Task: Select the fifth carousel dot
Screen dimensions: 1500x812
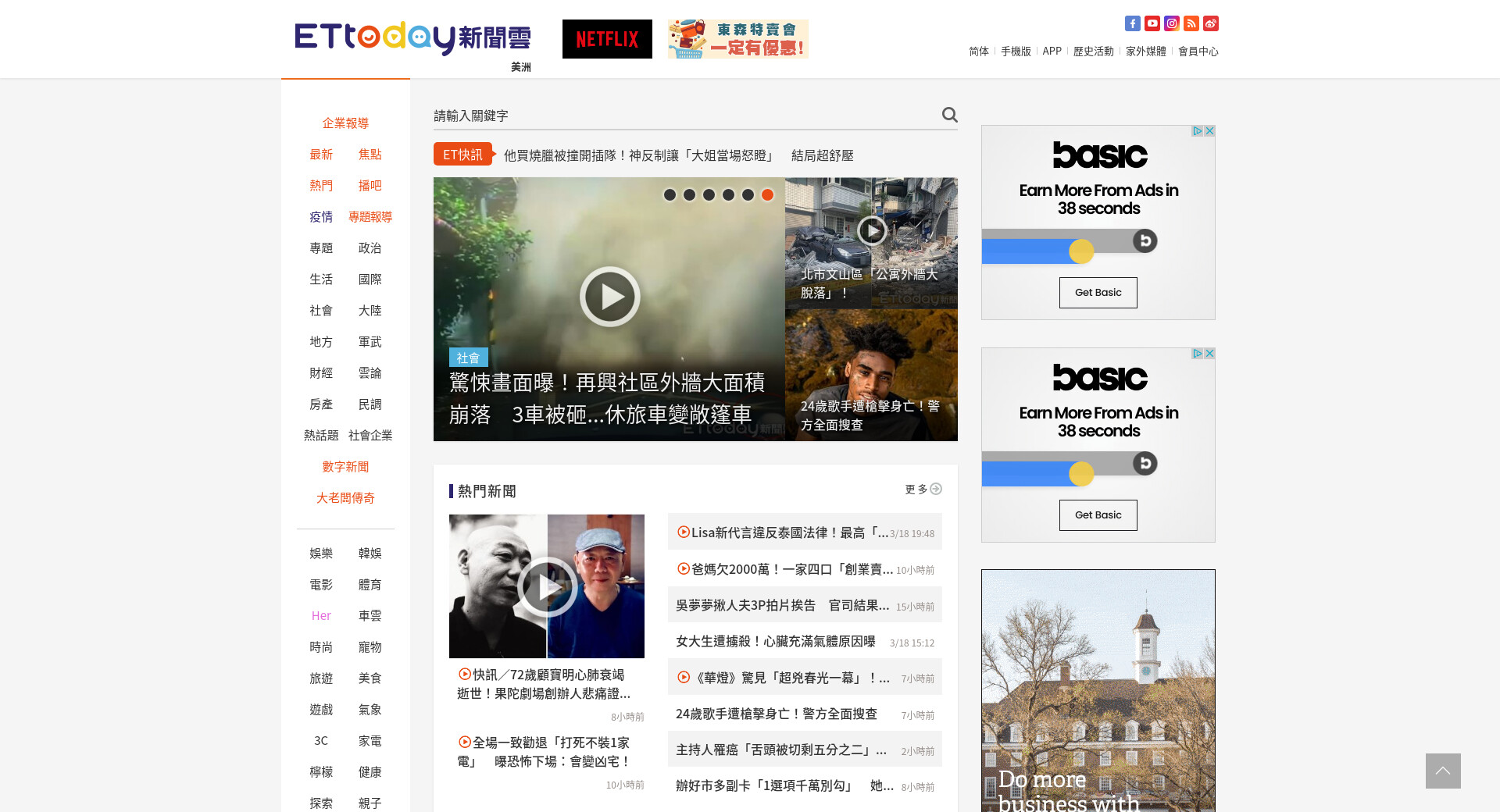Action: click(748, 195)
